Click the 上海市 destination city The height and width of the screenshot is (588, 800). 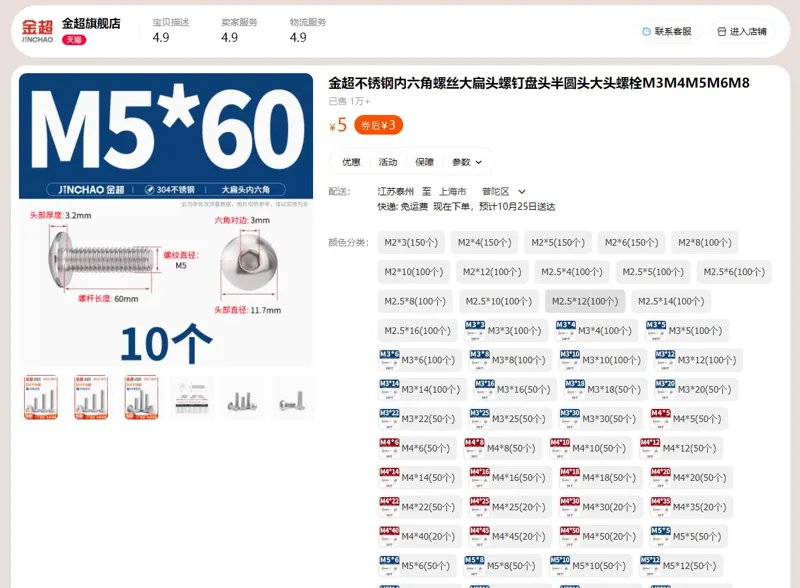pos(453,191)
